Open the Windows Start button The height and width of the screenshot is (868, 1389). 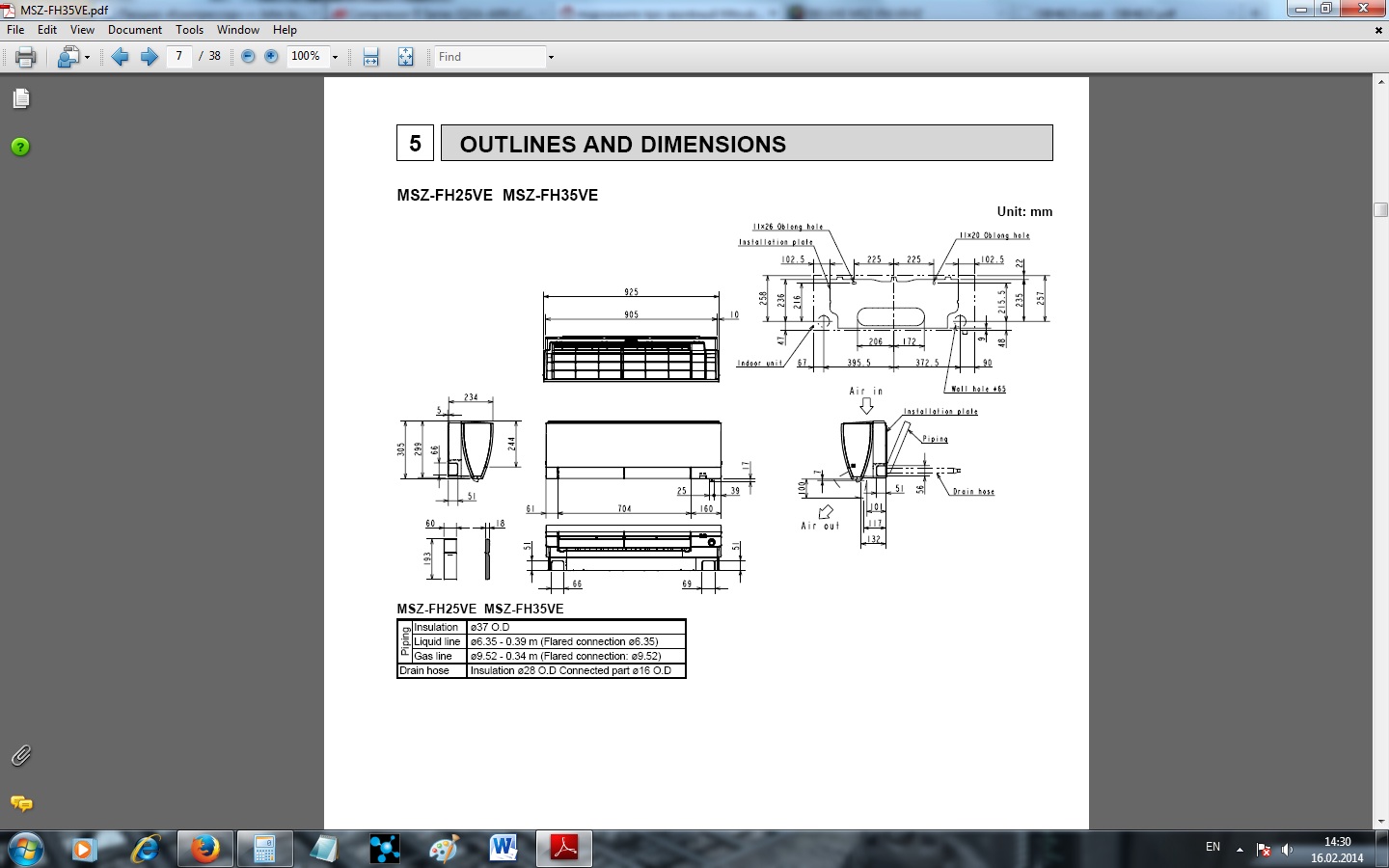[25, 849]
